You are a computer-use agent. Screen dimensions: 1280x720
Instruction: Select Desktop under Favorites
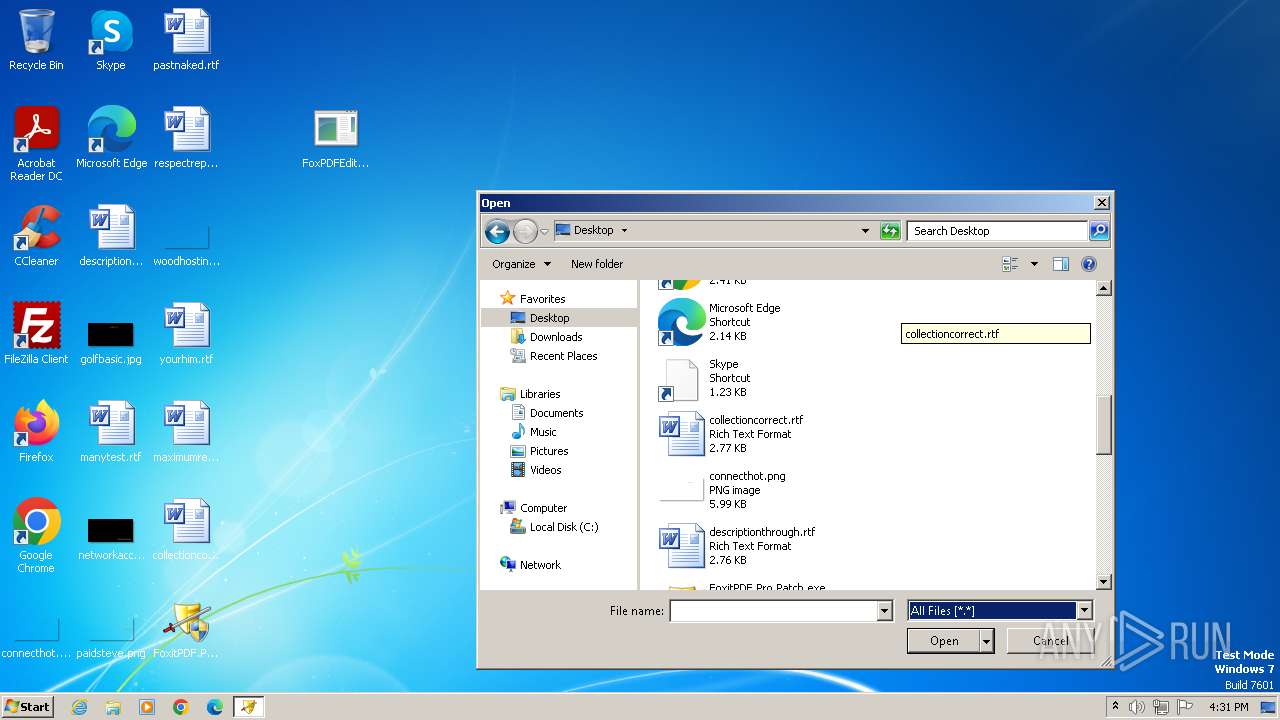pyautogui.click(x=549, y=318)
